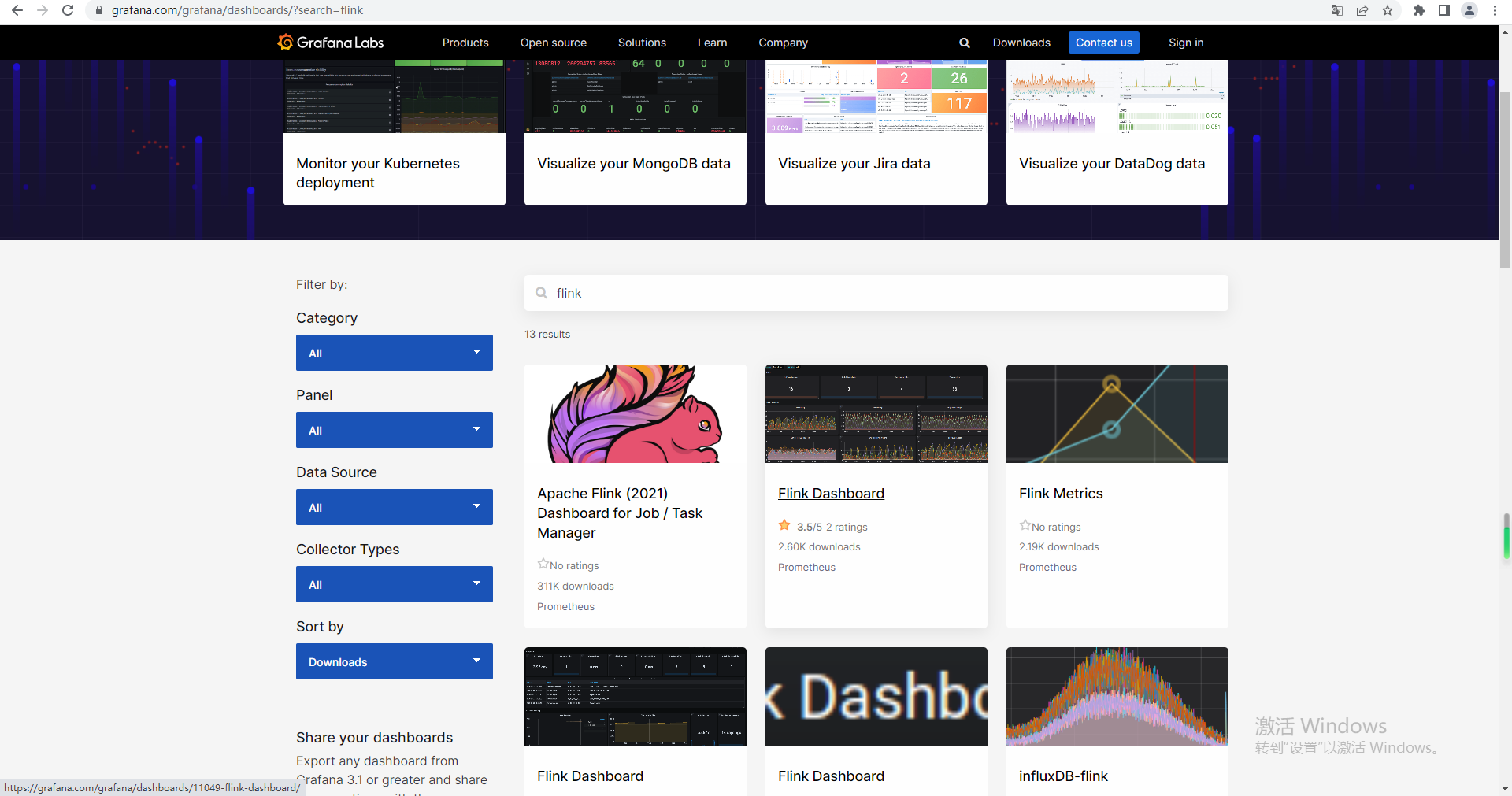Viewport: 1512px width, 796px height.
Task: Click the empty star on Apache Flink card
Action: 543,564
